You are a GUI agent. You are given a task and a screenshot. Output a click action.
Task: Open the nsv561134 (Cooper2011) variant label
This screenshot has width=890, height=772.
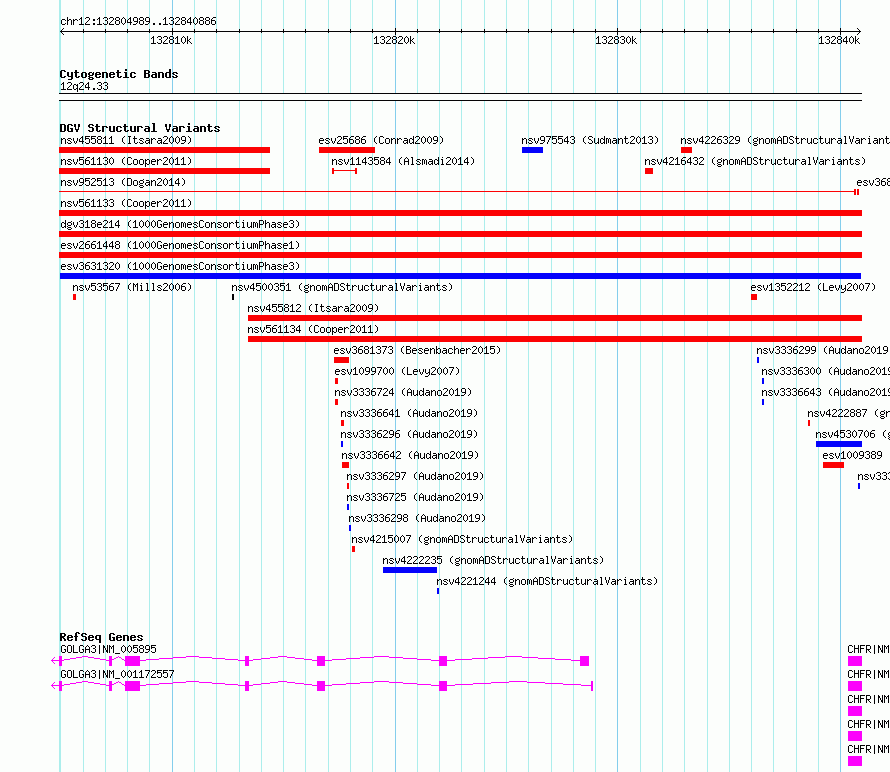click(x=313, y=329)
